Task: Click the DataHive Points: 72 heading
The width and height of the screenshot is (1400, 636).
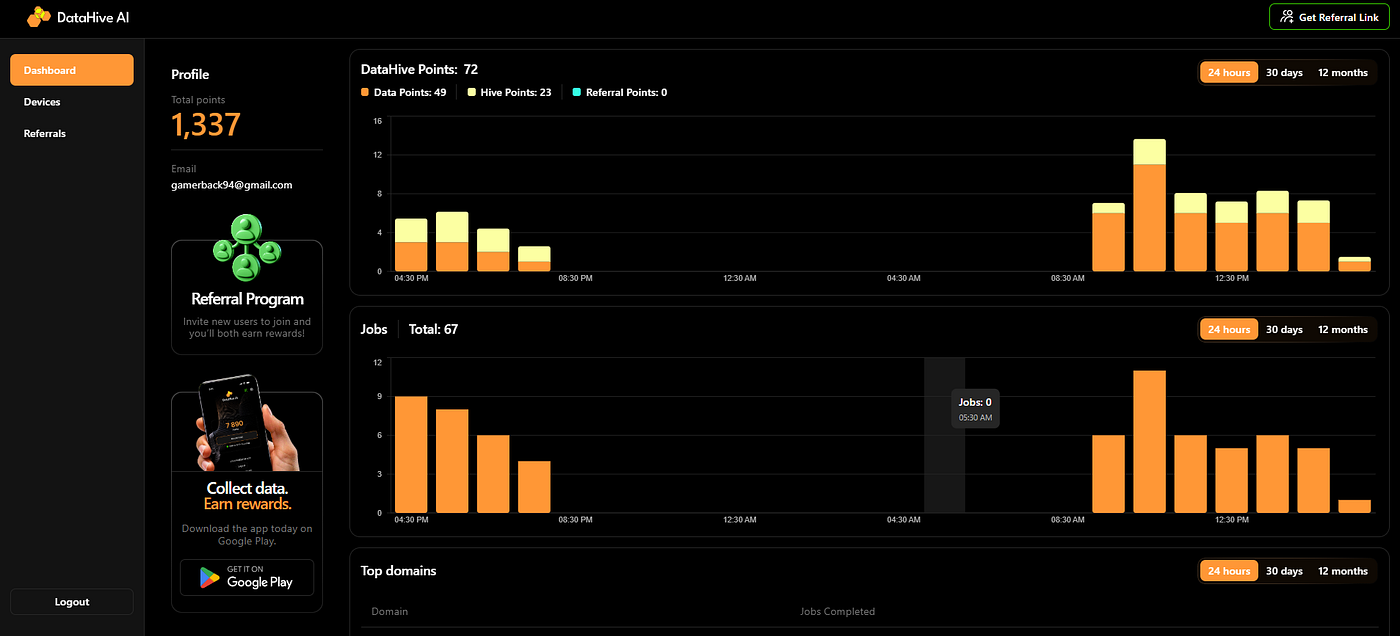Action: [419, 69]
